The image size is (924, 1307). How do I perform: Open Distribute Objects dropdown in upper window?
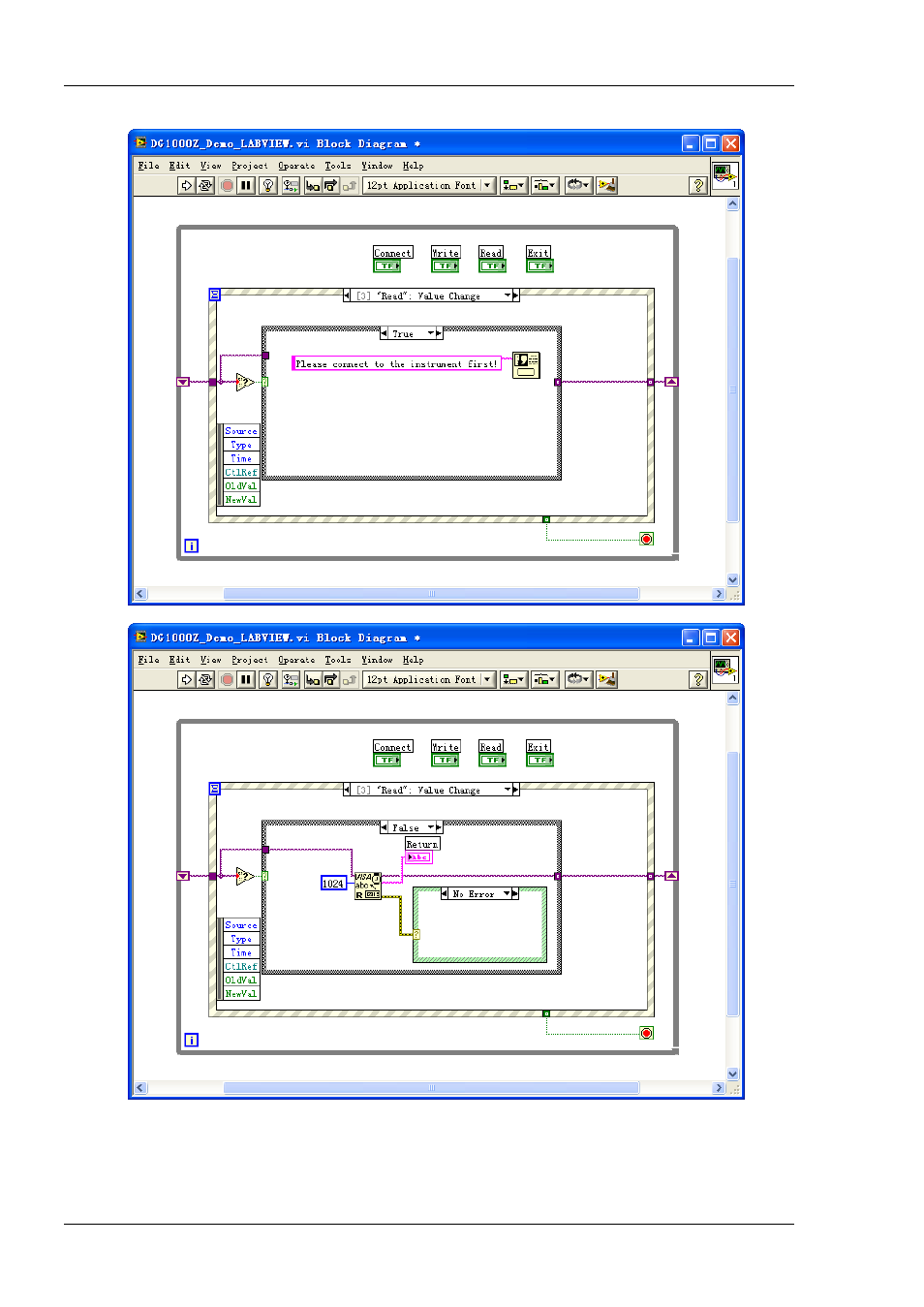[545, 185]
